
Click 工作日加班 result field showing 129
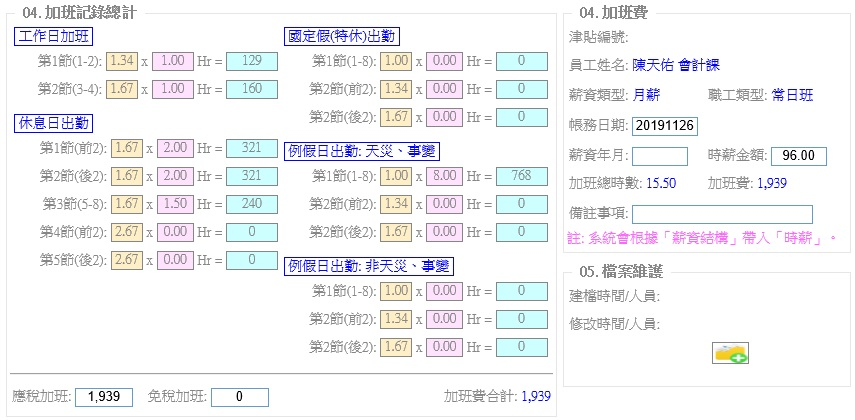tap(252, 61)
